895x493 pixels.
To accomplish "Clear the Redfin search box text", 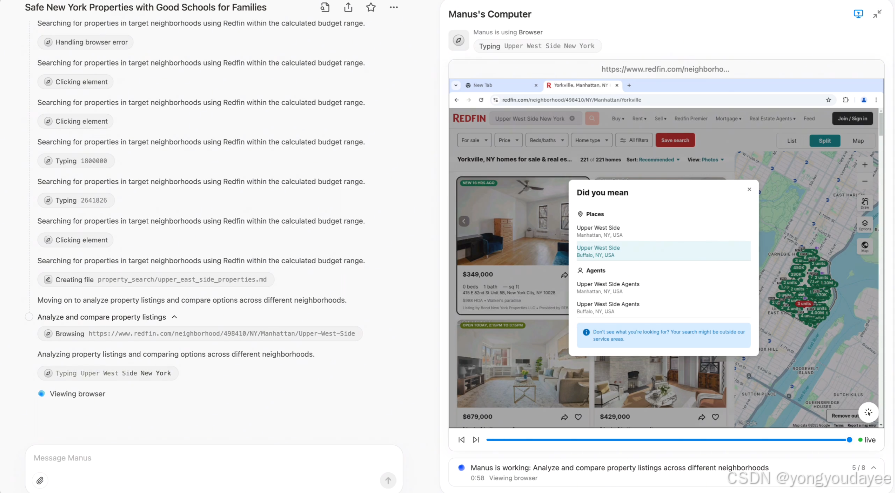I will pyautogui.click(x=572, y=119).
